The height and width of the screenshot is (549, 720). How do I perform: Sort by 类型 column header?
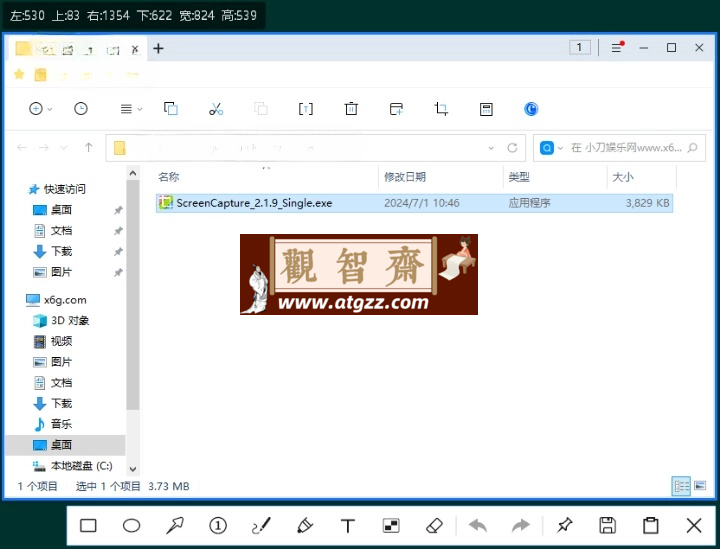[x=519, y=177]
